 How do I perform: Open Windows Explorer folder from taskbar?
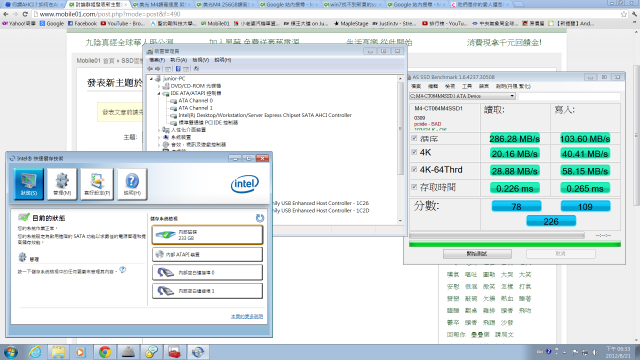pos(58,352)
